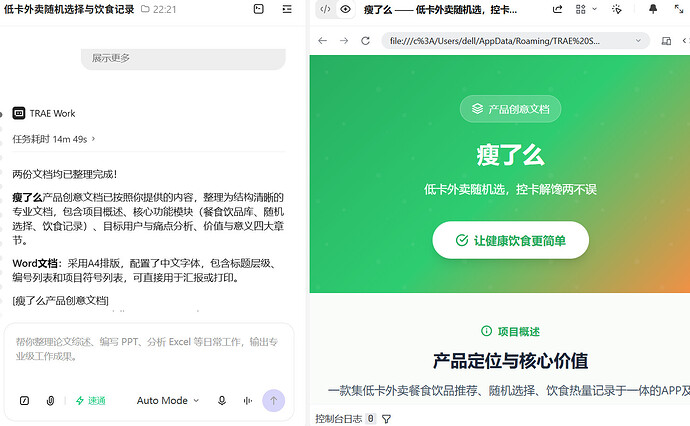Click the 产品创意文档 badge
This screenshot has height=426, width=690.
click(x=510, y=109)
